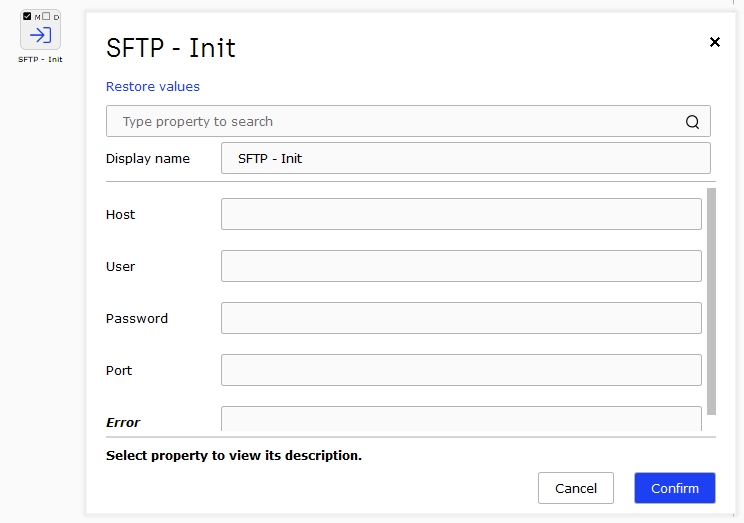Select the Password property label
This screenshot has height=523, width=744.
click(137, 318)
